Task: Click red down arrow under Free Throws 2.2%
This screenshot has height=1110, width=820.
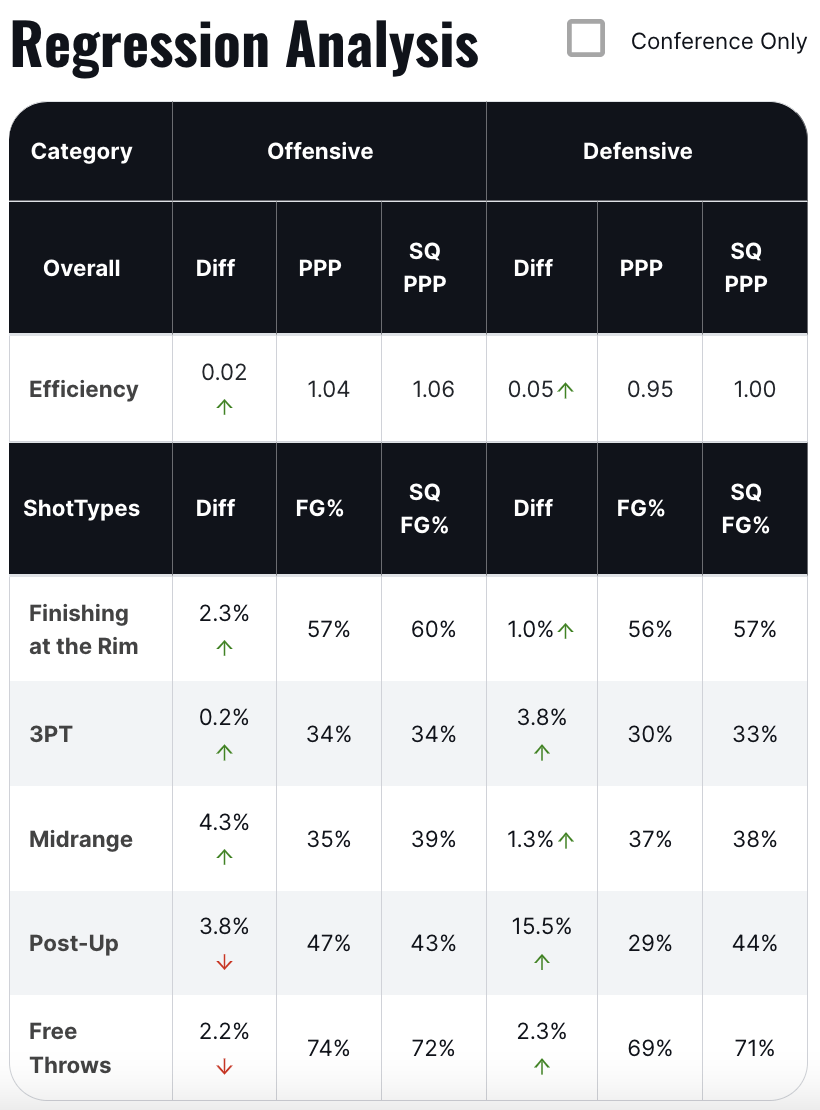Action: 224,1067
